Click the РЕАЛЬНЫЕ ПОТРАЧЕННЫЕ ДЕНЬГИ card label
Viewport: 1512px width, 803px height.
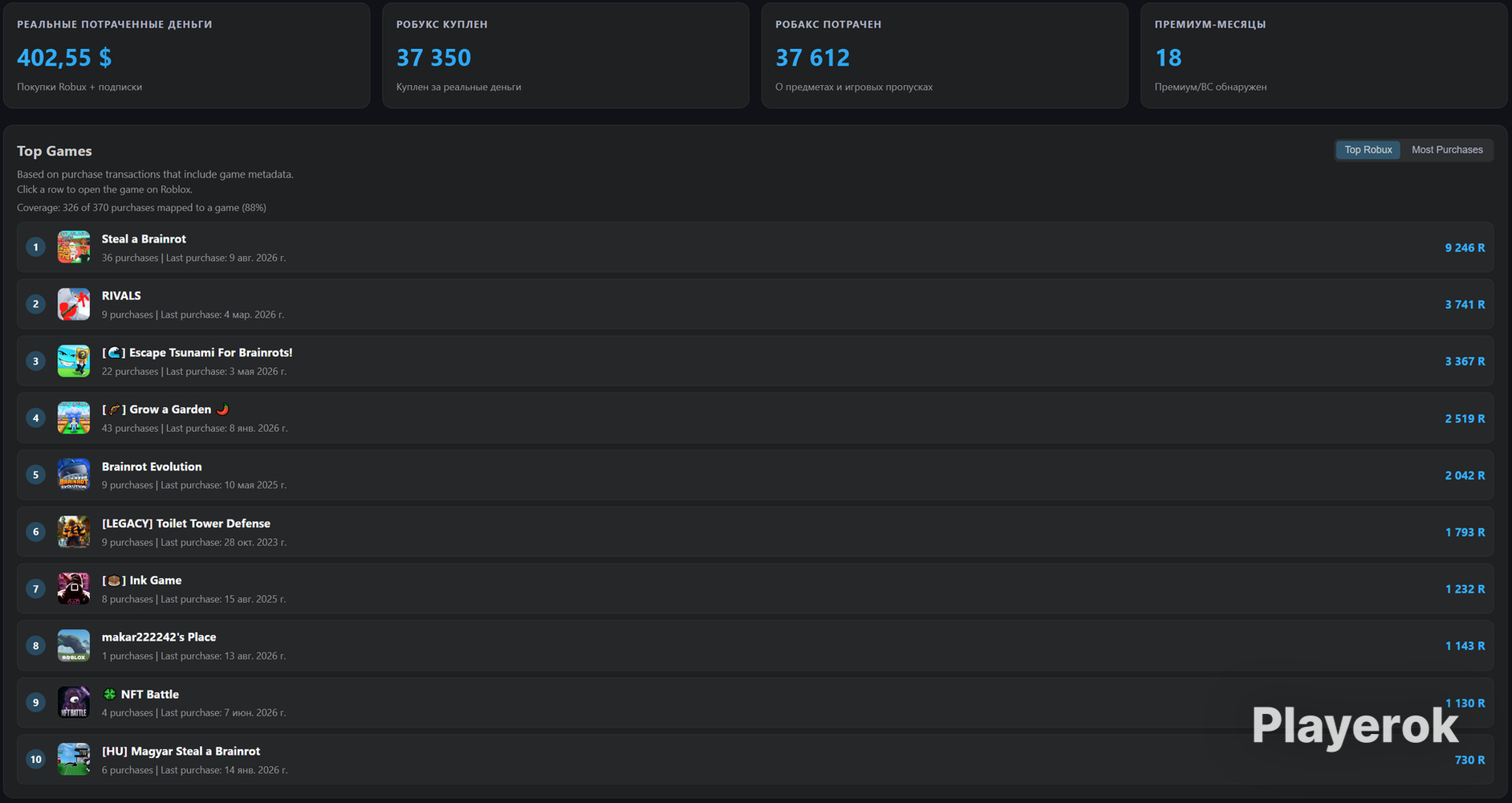pos(115,25)
